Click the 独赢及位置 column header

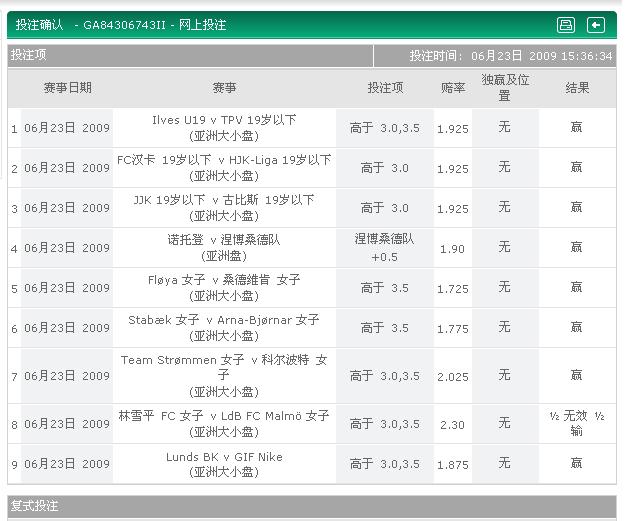(505, 87)
